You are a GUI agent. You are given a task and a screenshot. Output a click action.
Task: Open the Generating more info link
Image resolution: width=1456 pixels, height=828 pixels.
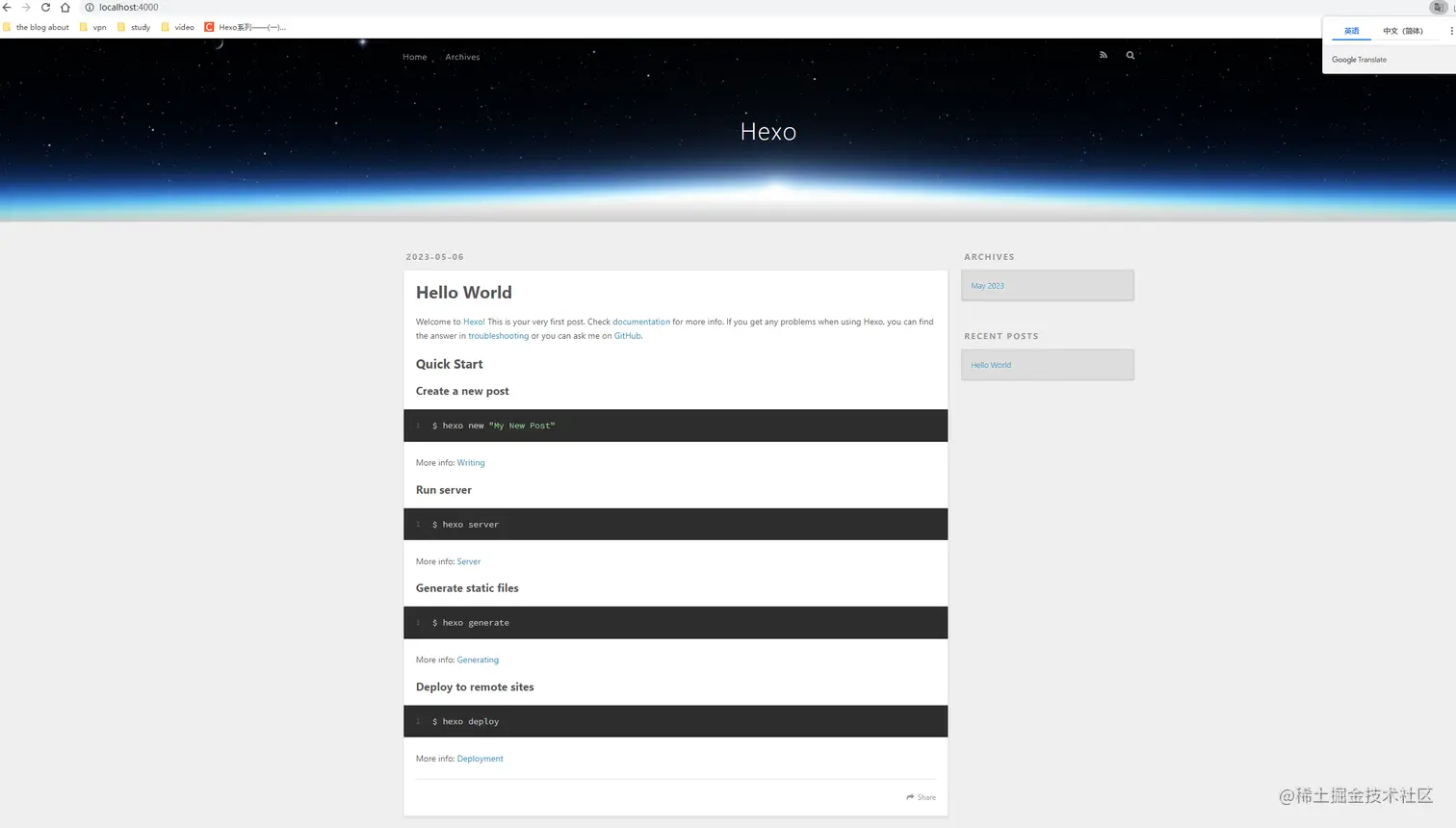[x=478, y=660]
